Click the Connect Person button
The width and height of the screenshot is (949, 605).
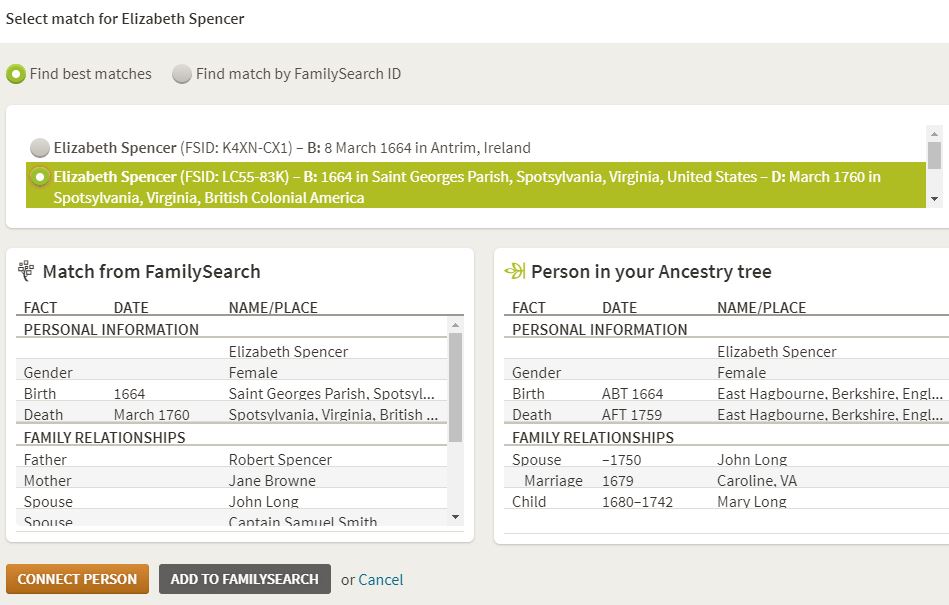pos(77,579)
